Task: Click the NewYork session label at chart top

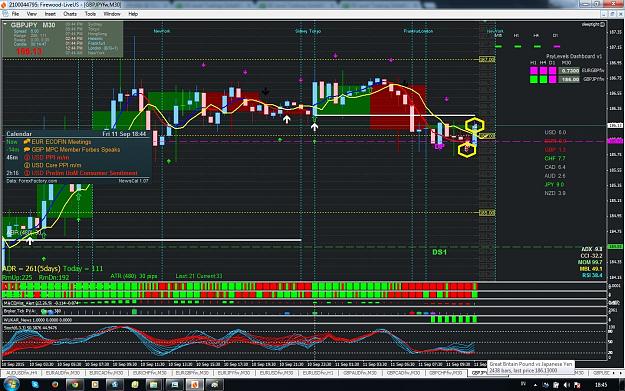Action: point(162,31)
